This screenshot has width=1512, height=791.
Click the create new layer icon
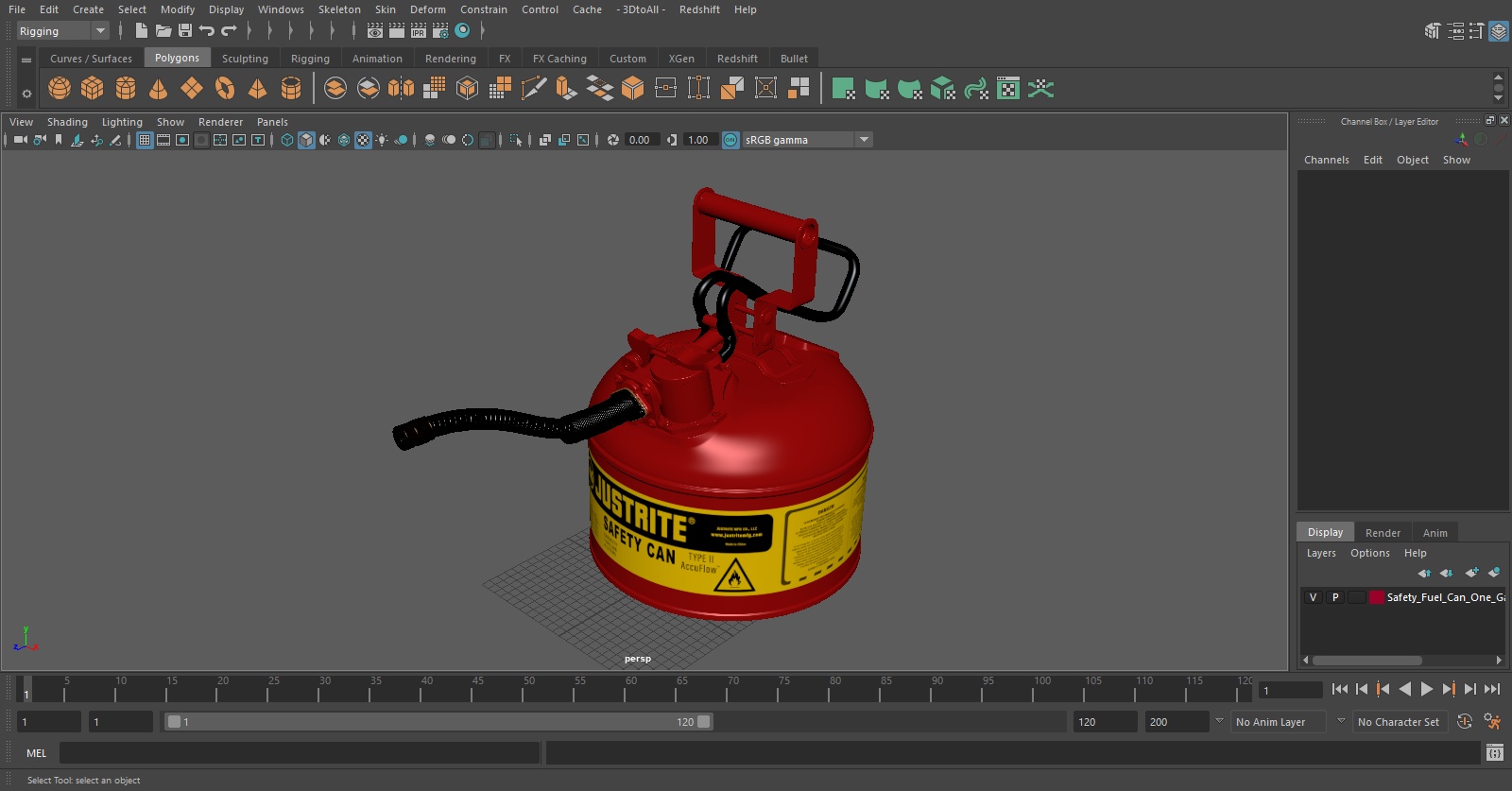coord(1472,573)
